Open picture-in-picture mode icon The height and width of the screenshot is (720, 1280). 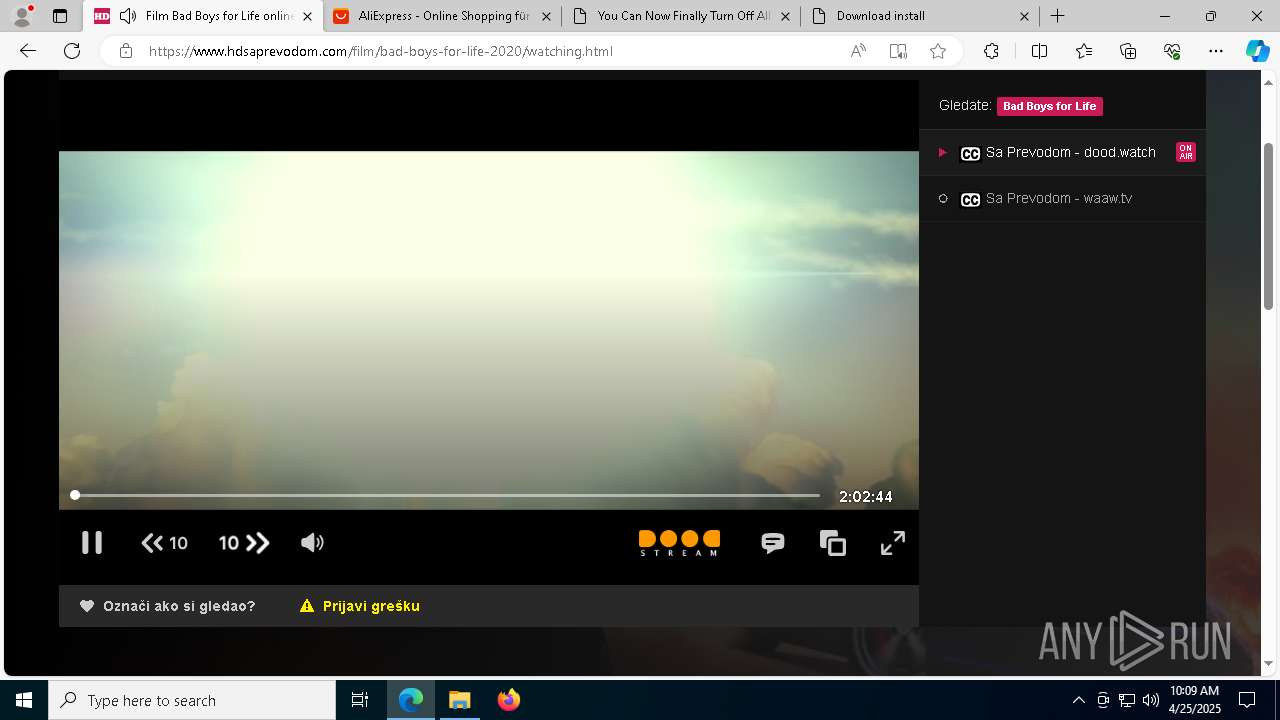pos(833,543)
